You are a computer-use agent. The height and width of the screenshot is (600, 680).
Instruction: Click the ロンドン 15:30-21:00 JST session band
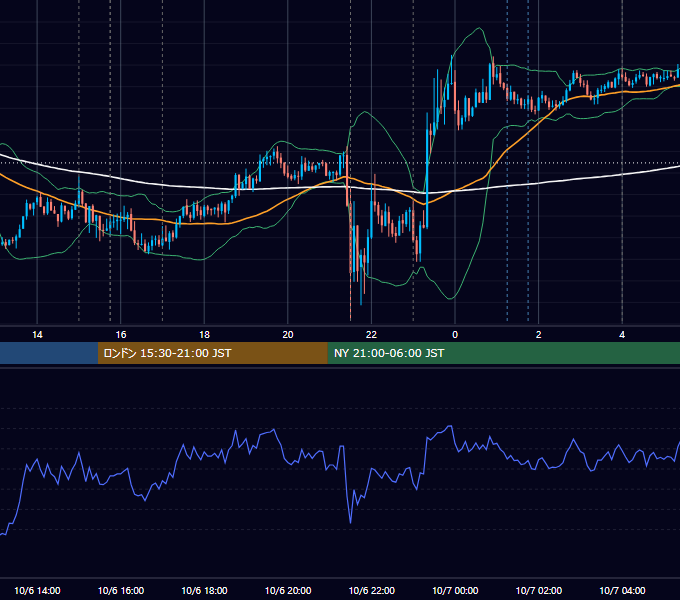click(212, 353)
